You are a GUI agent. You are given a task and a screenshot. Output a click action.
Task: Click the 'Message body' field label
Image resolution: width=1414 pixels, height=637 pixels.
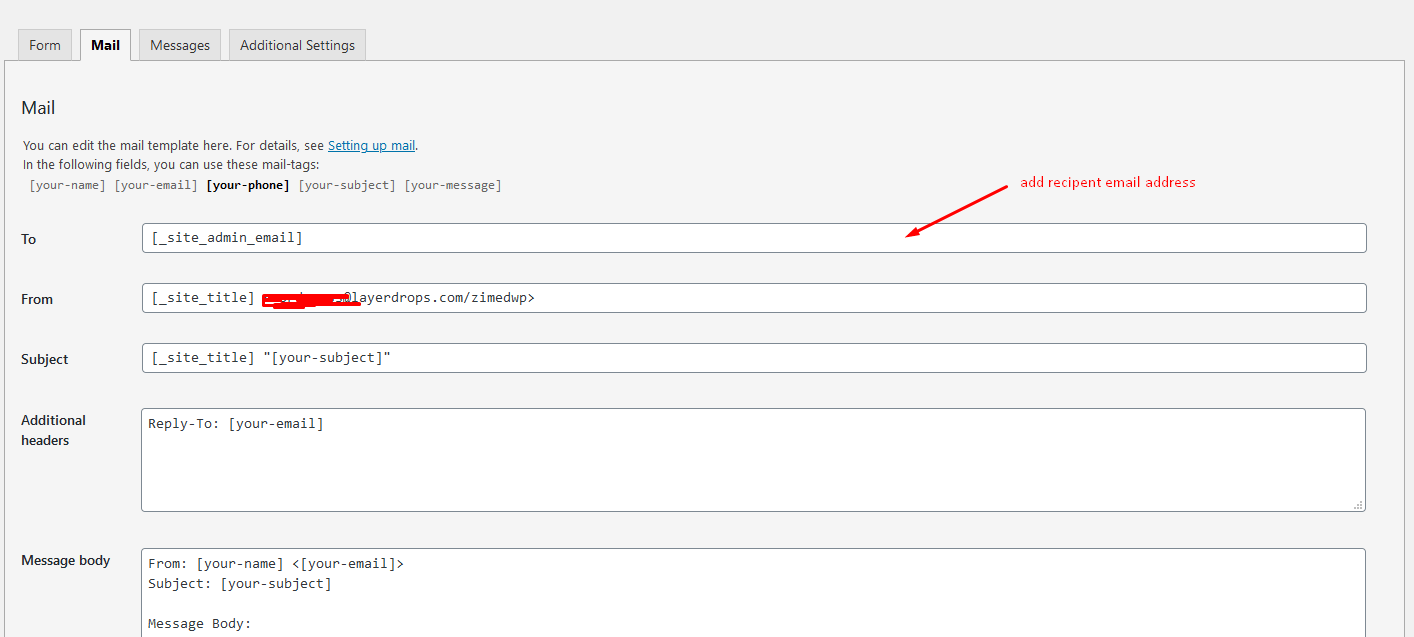coord(66,560)
